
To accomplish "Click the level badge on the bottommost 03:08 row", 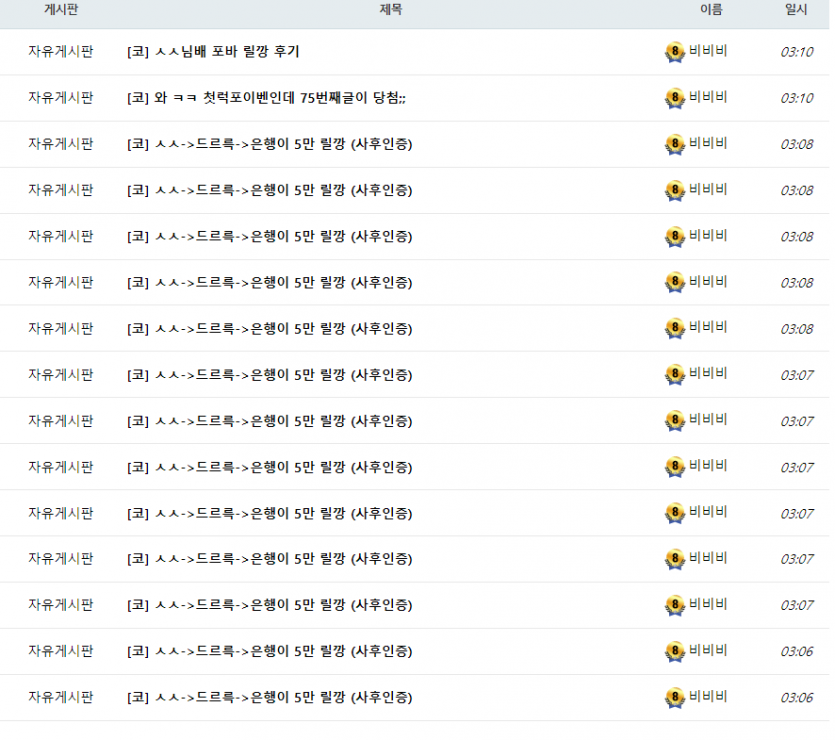I will [x=675, y=329].
